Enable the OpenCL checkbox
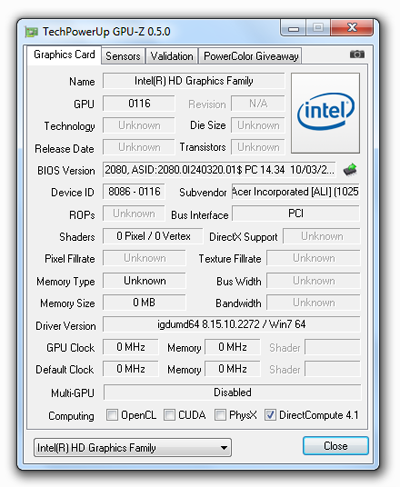 (x=112, y=415)
